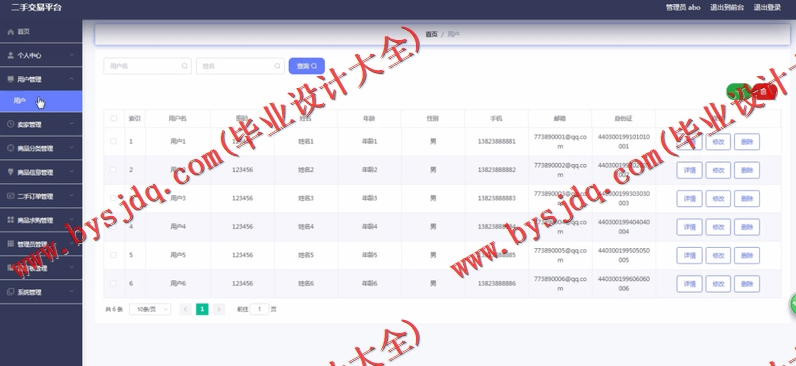
Task: Click 详情 button for row 用户5
Action: 689,255
